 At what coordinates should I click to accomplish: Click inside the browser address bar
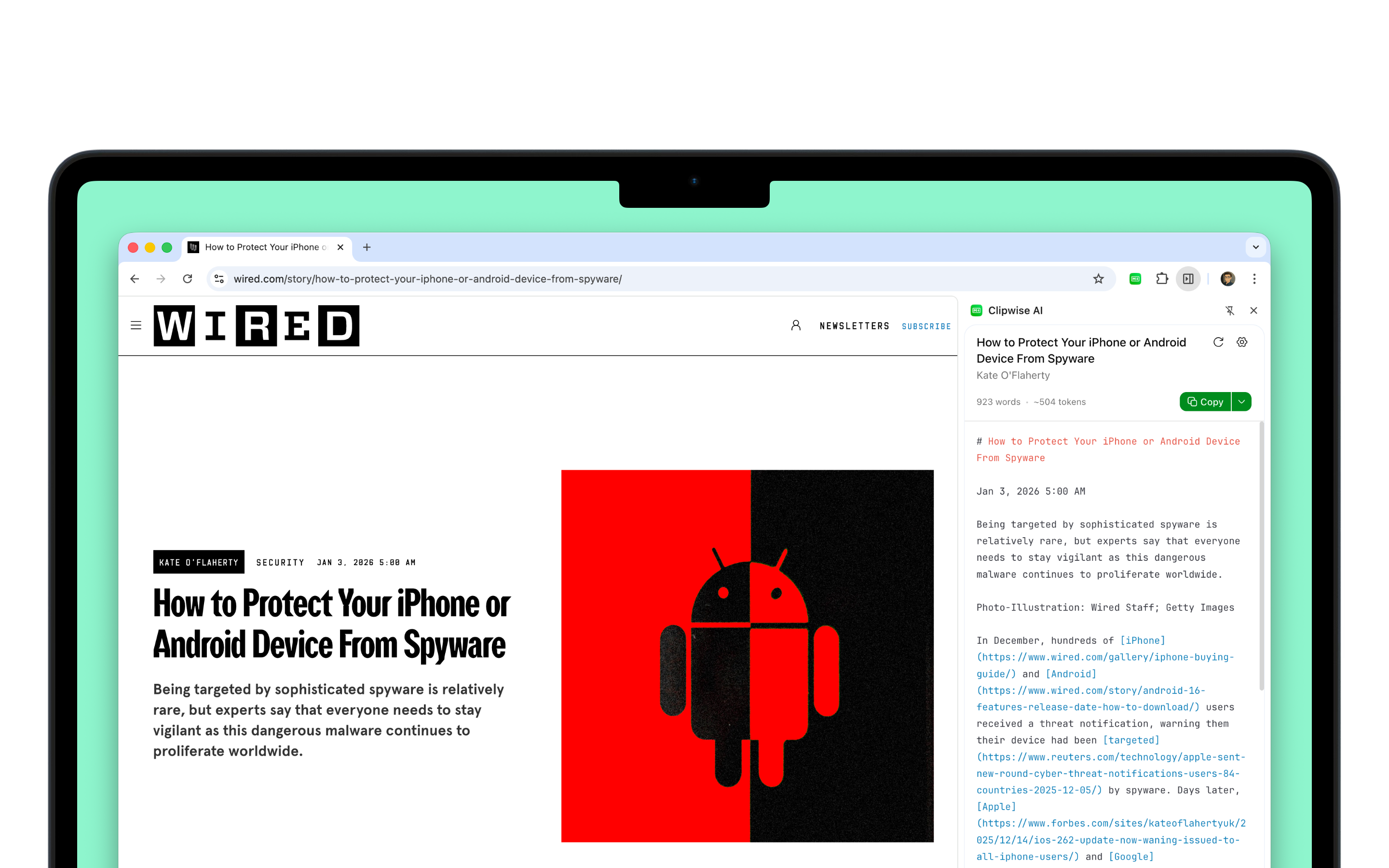459,279
